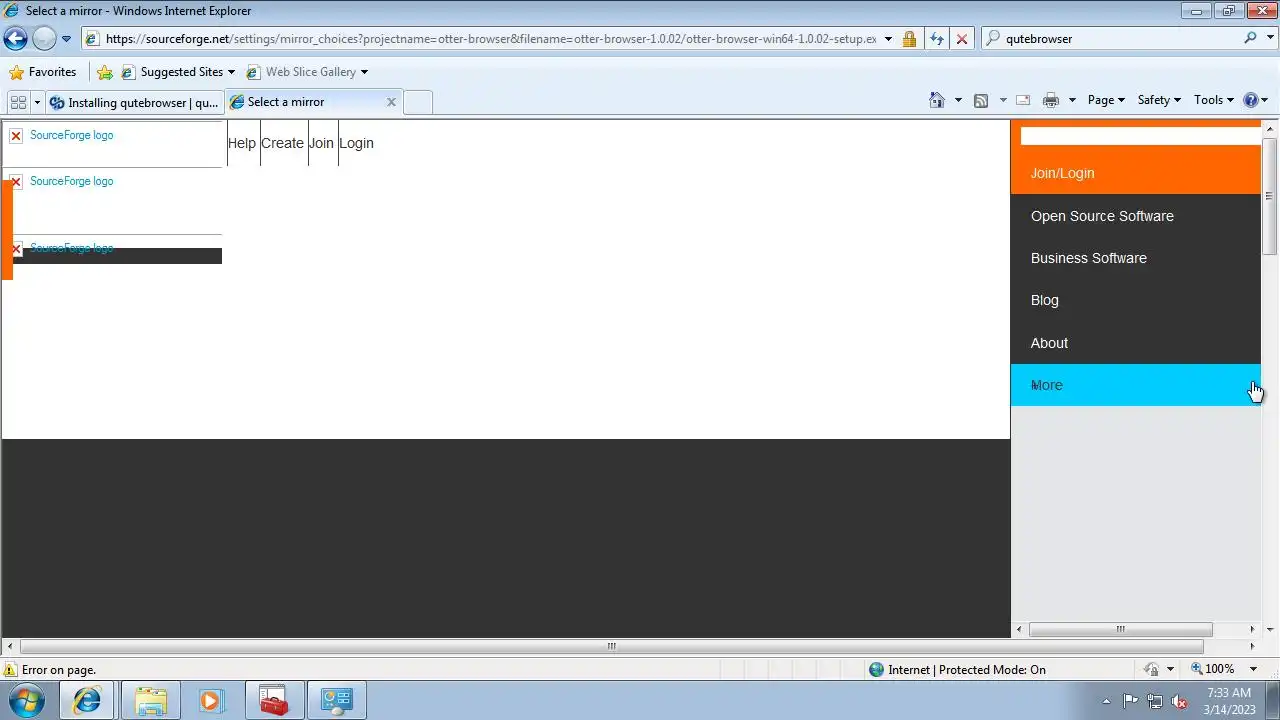Expand the zoom level dropdown arrow
The height and width of the screenshot is (720, 1280).
click(x=1253, y=669)
